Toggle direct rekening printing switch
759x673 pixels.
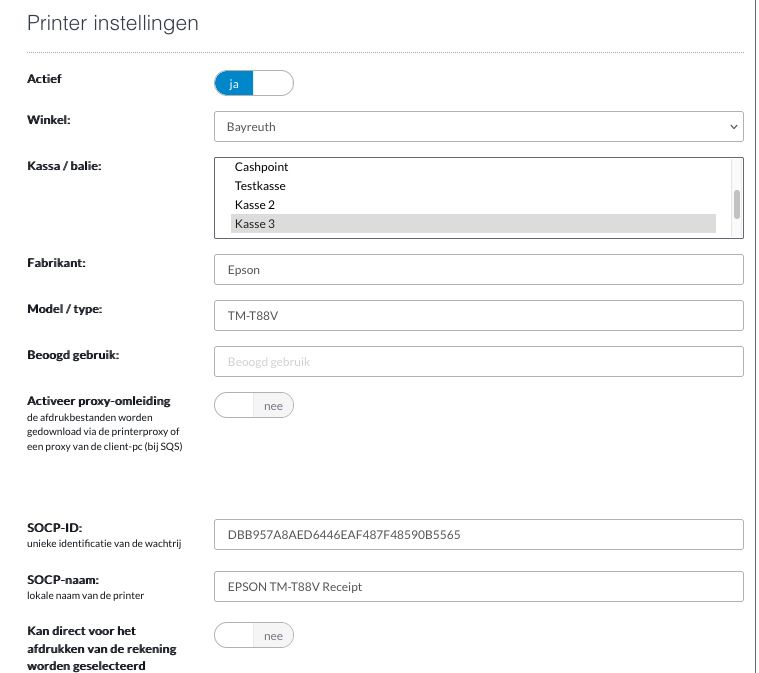(254, 635)
